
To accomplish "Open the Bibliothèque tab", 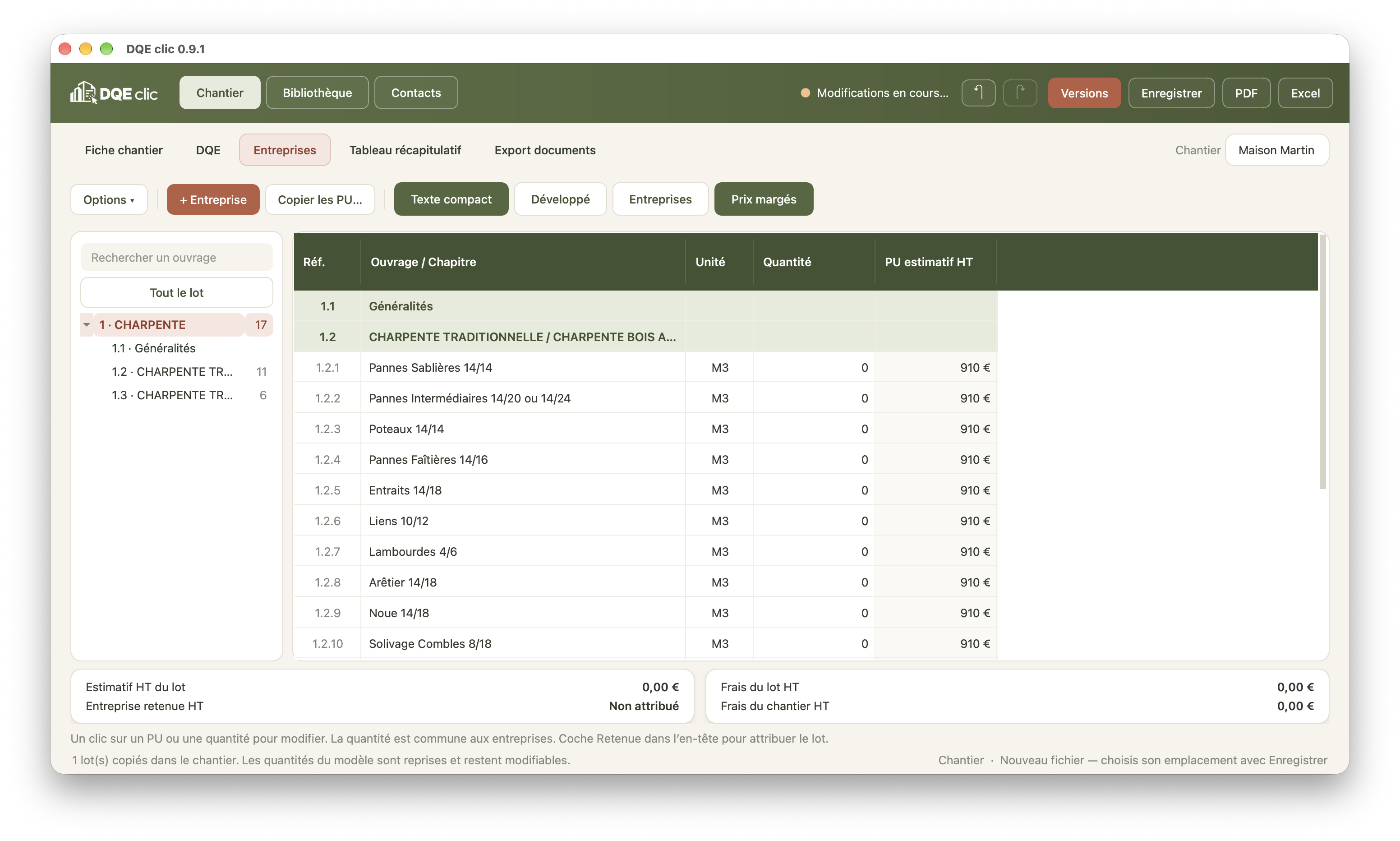I will tap(317, 92).
